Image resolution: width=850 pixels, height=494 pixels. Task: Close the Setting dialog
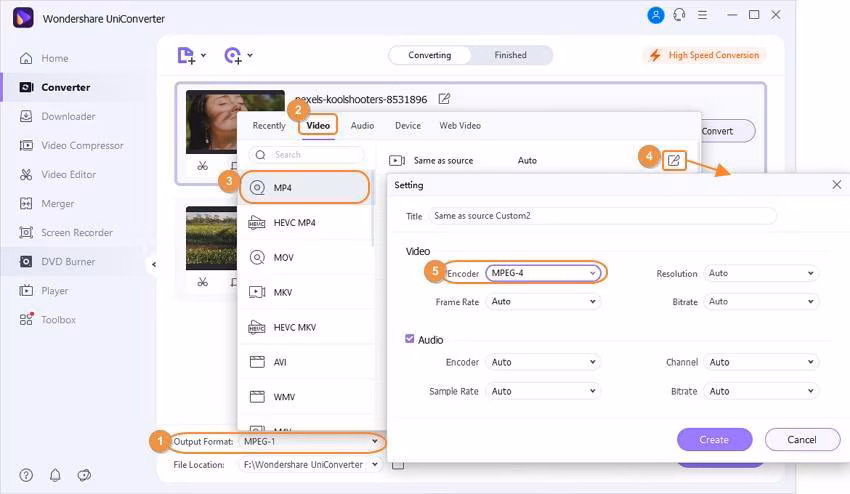click(837, 185)
